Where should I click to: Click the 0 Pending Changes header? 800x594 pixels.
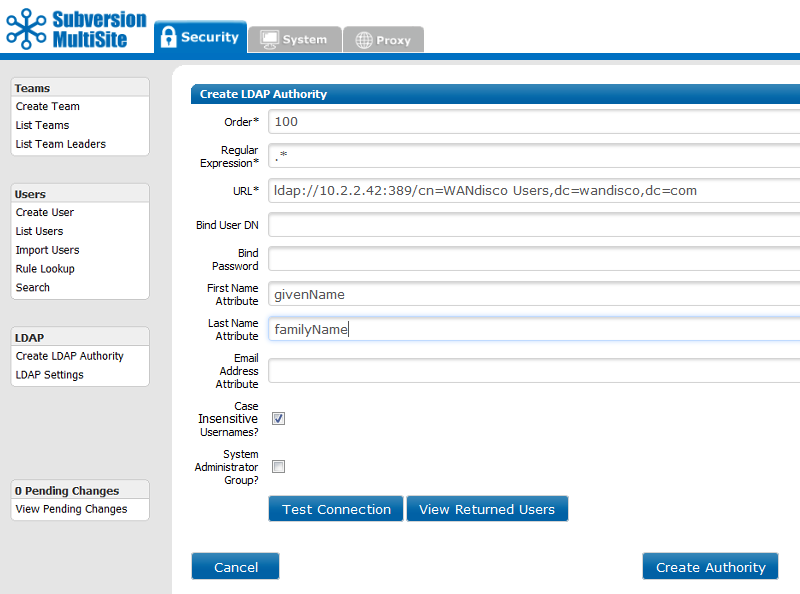click(80, 490)
